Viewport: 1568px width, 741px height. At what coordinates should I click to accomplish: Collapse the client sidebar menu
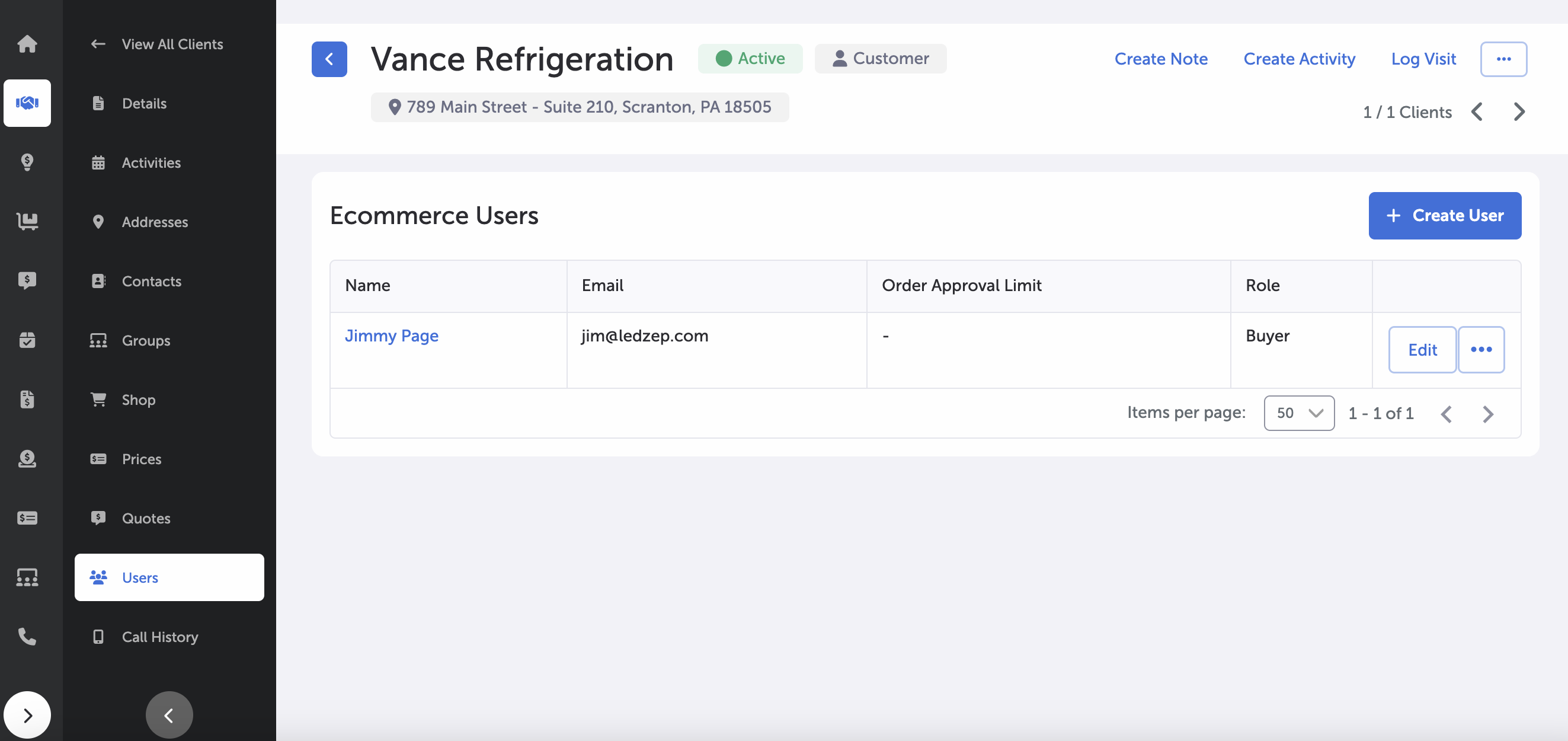coord(169,715)
